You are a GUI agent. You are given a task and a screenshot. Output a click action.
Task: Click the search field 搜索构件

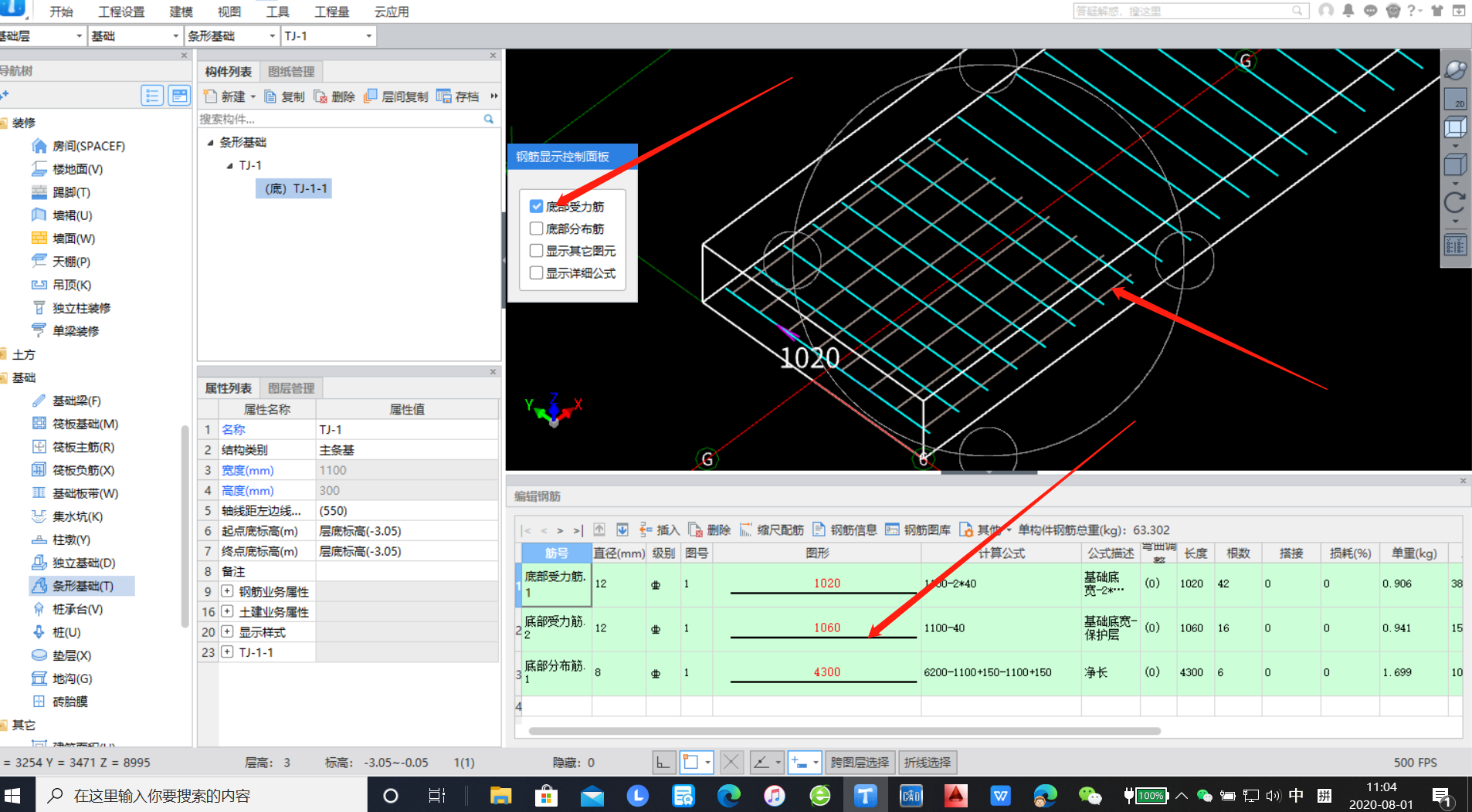340,119
